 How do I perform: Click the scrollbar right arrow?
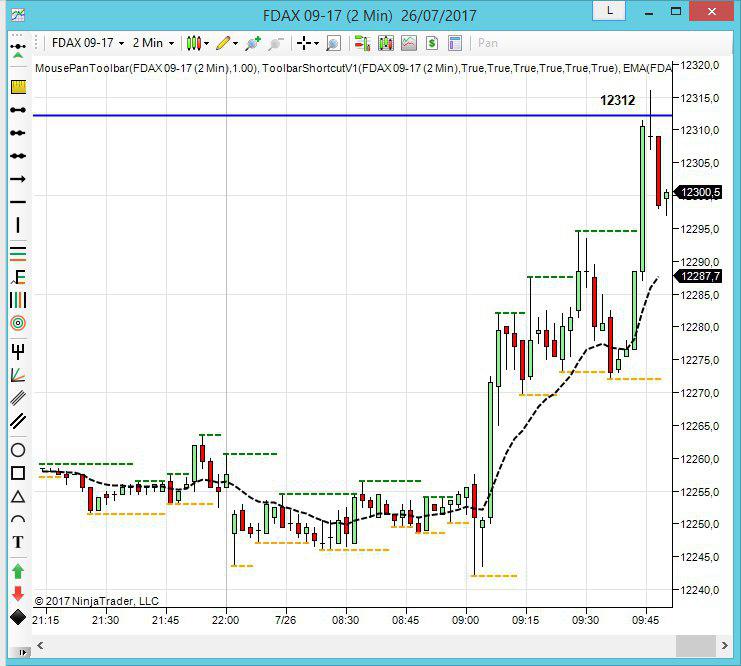pyautogui.click(x=724, y=645)
